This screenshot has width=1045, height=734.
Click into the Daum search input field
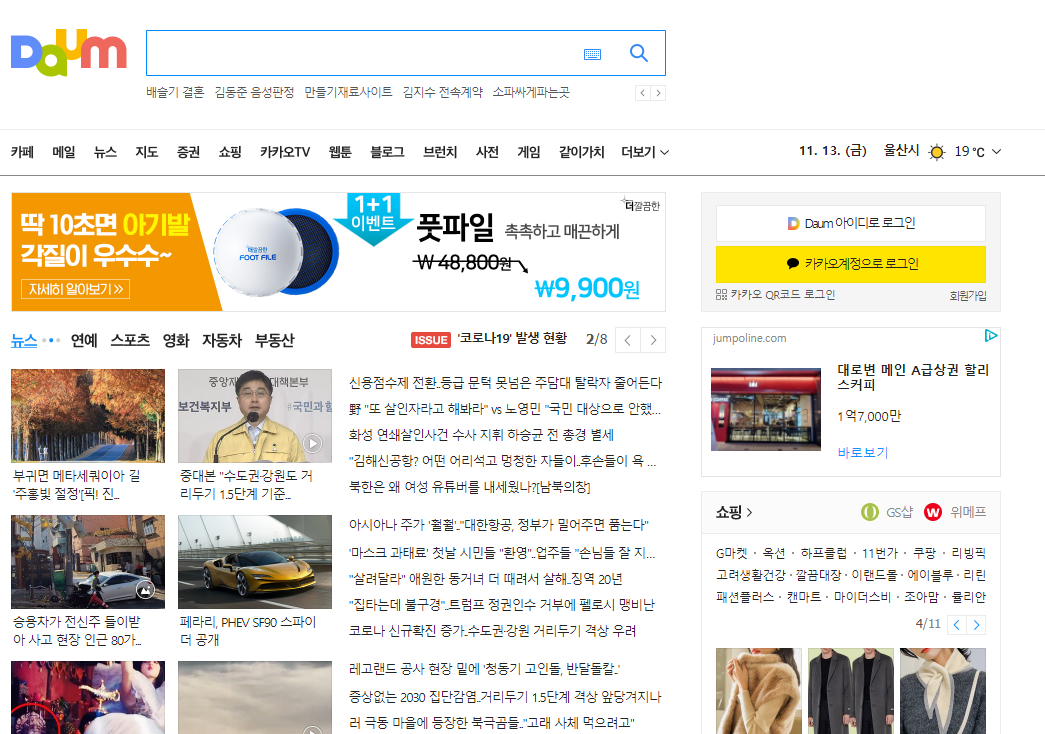pyautogui.click(x=360, y=53)
